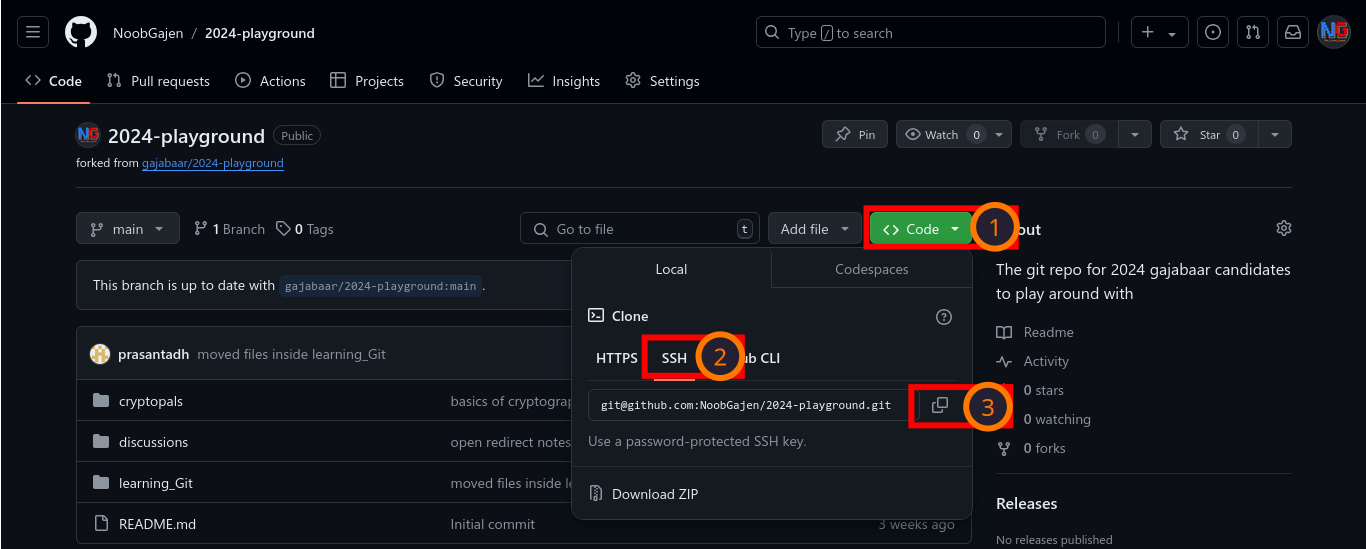Star the repository
This screenshot has height=549, width=1366.
coord(1209,134)
